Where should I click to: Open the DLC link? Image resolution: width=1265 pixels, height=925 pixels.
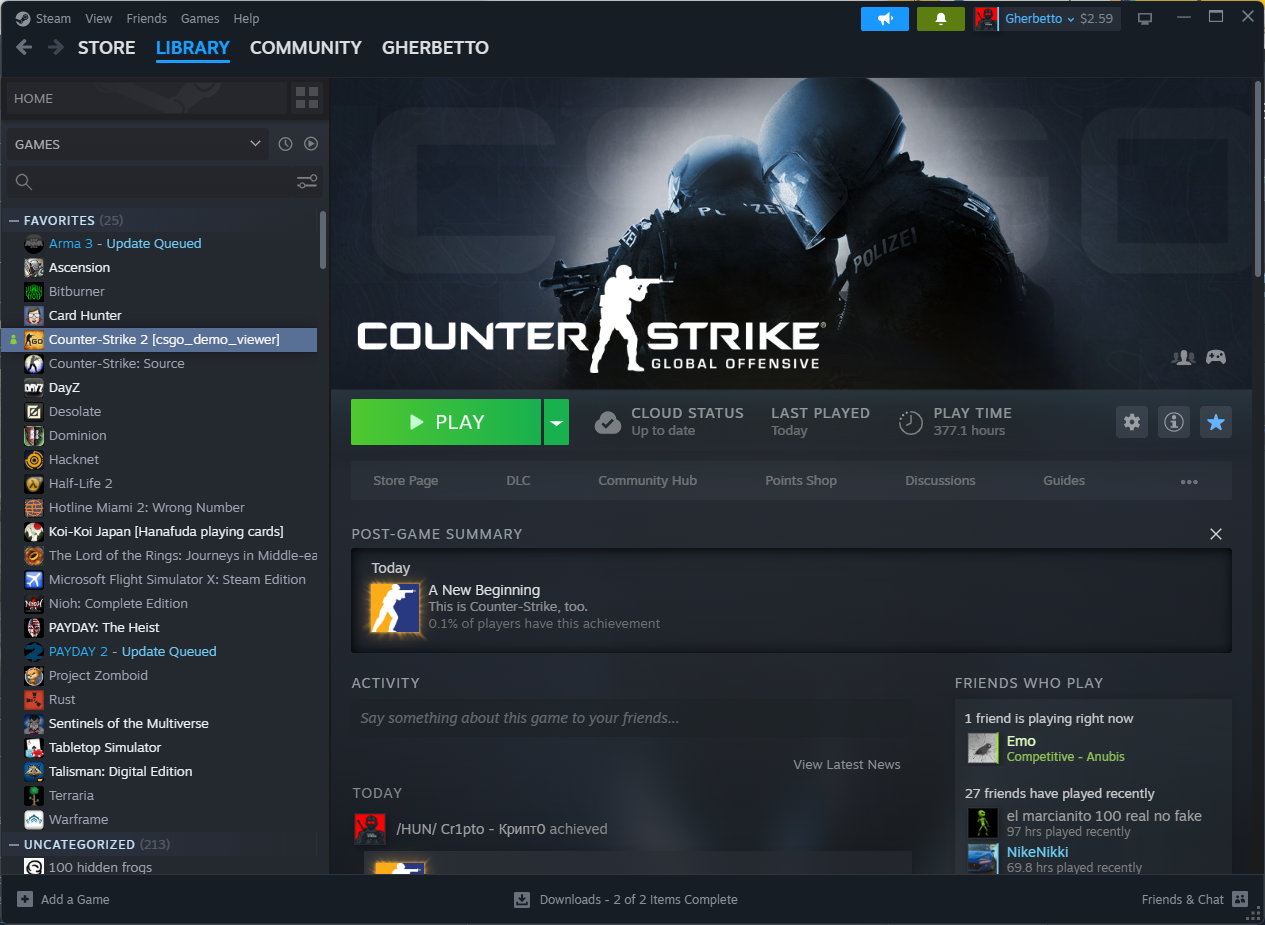(x=518, y=481)
